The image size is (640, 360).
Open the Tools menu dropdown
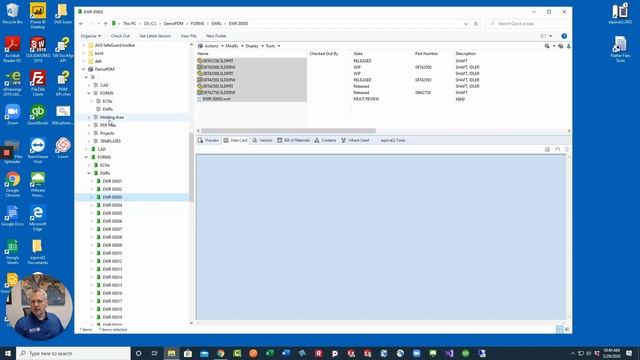[x=273, y=46]
